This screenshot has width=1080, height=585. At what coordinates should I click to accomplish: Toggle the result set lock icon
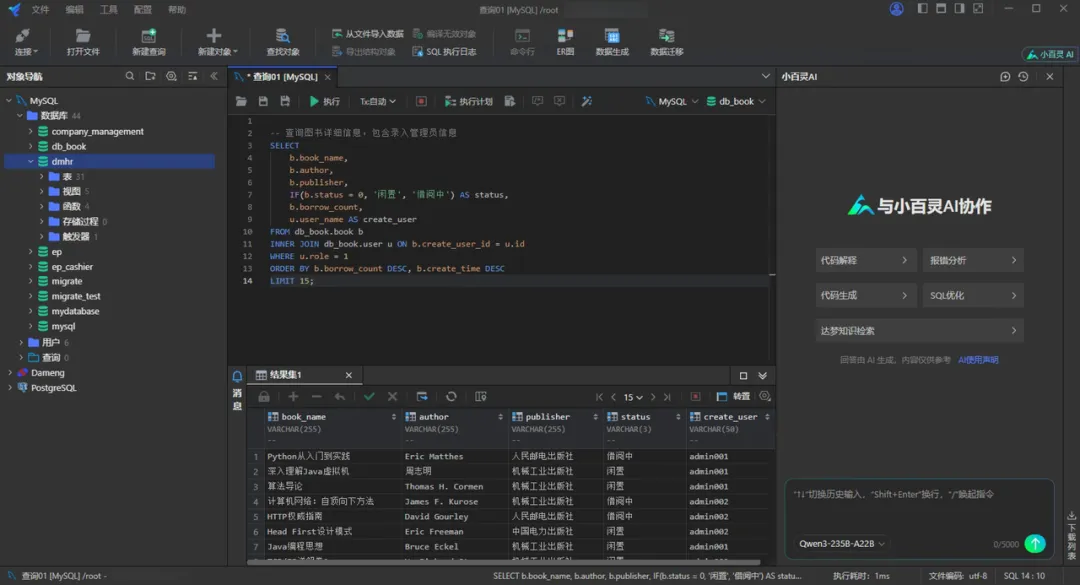[264, 397]
